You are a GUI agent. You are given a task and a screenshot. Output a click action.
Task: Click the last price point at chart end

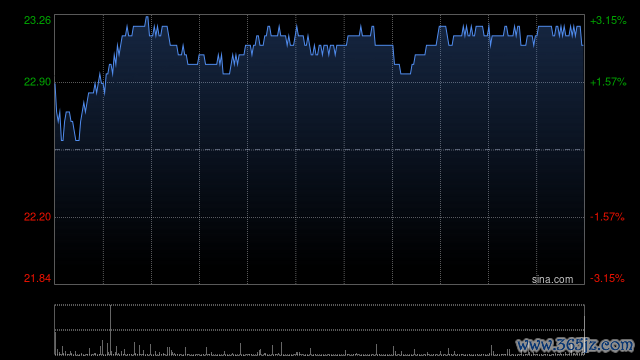click(x=582, y=45)
